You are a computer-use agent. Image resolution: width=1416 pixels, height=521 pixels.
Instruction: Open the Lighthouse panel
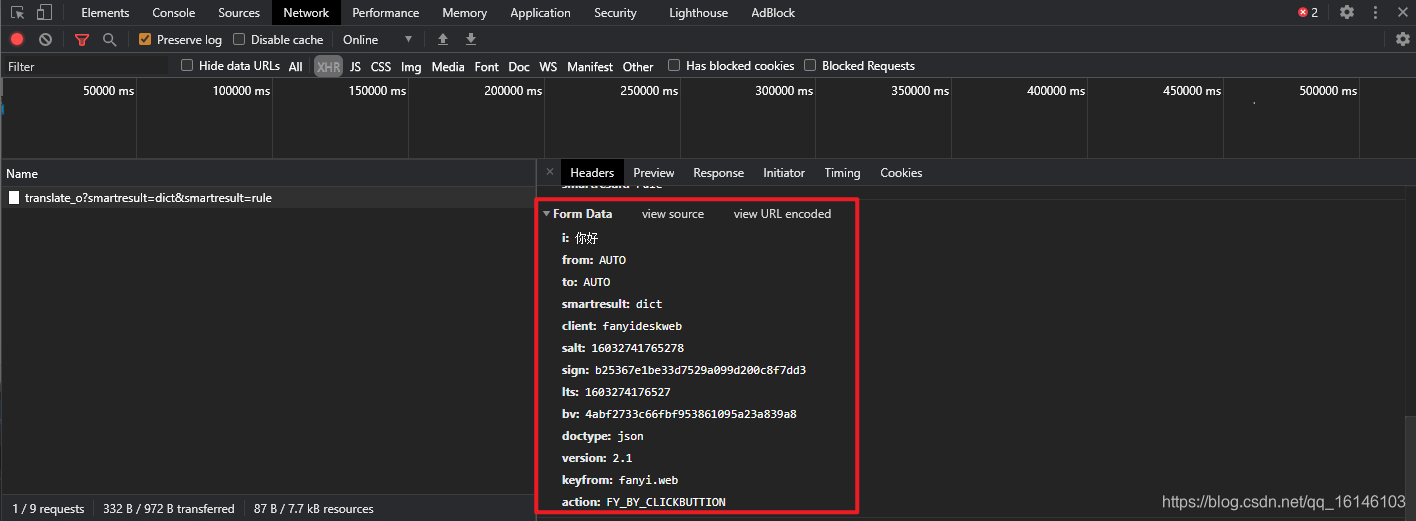(x=699, y=12)
